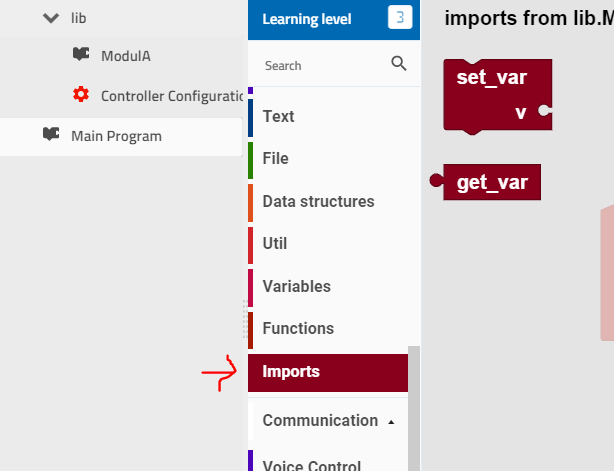614x471 pixels.
Task: Pick the set_var block
Action: point(498,96)
